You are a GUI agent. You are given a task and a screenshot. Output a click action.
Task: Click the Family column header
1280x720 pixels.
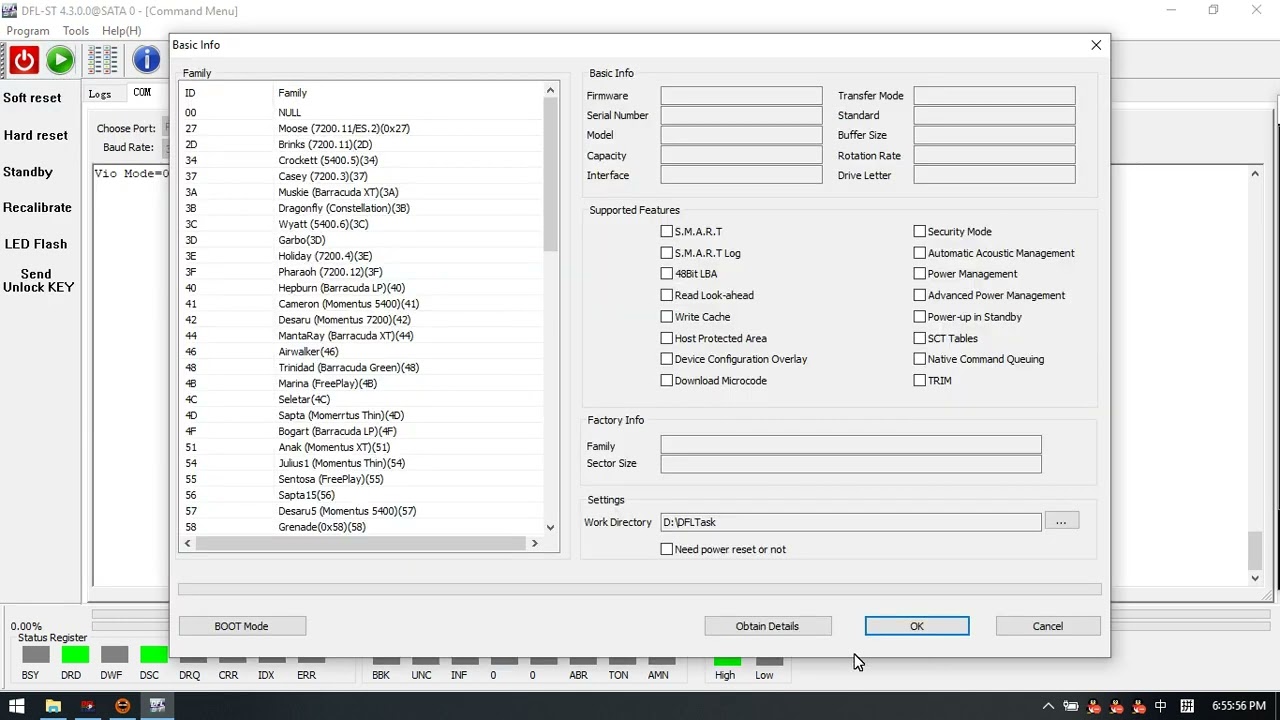tap(408, 93)
